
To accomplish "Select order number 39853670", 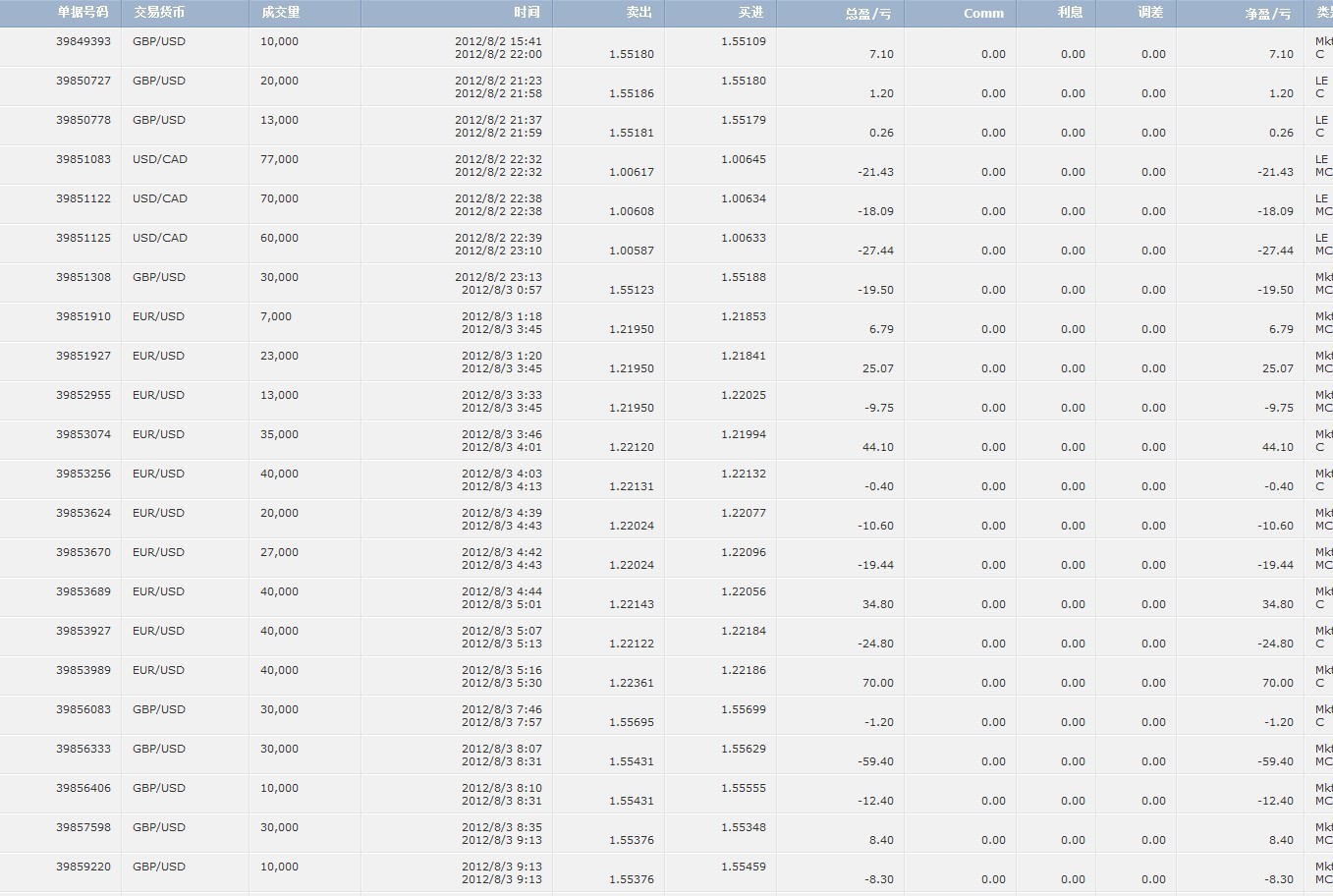I will coord(83,552).
